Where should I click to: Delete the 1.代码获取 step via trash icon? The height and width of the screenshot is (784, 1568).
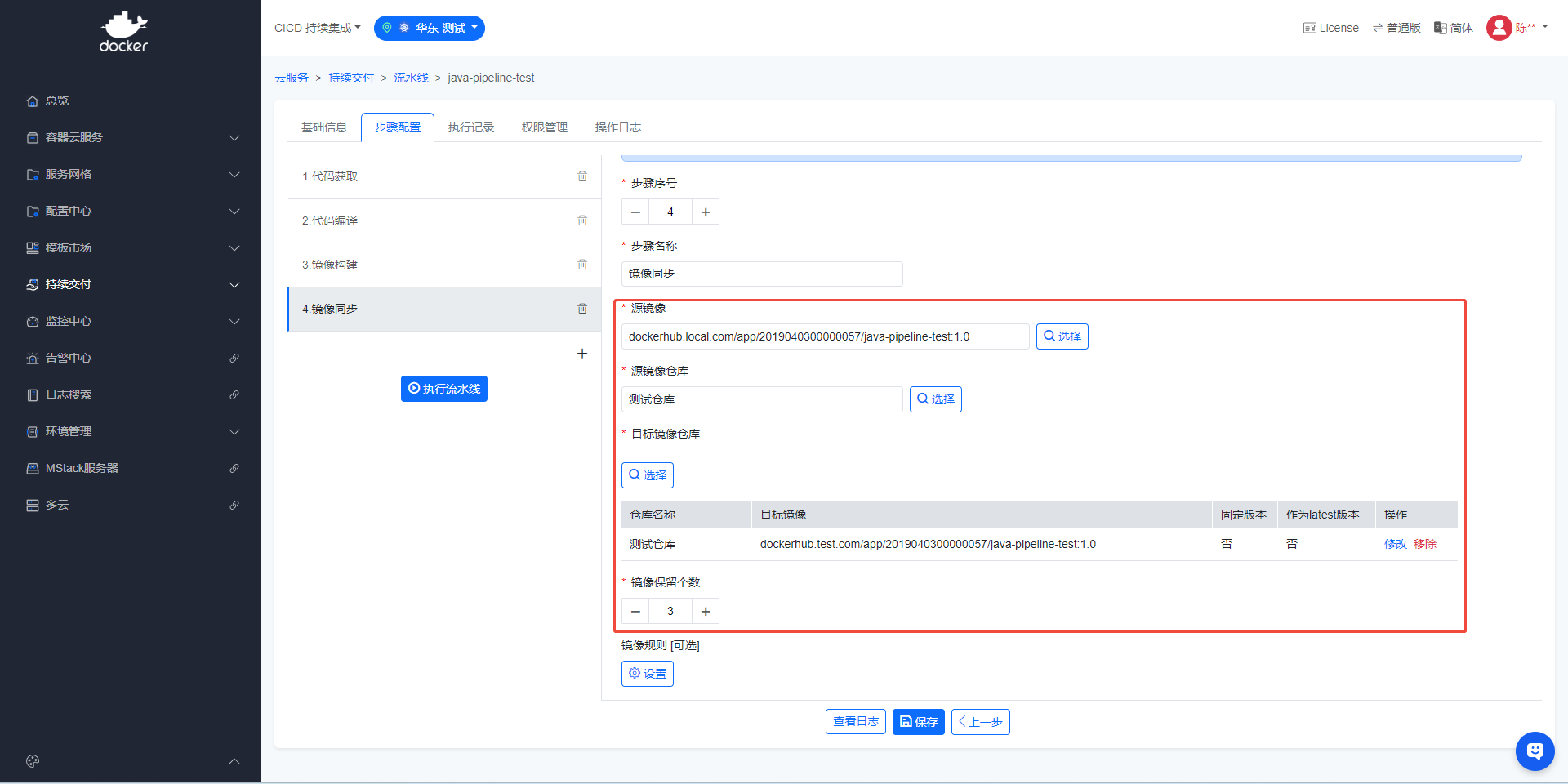(582, 176)
